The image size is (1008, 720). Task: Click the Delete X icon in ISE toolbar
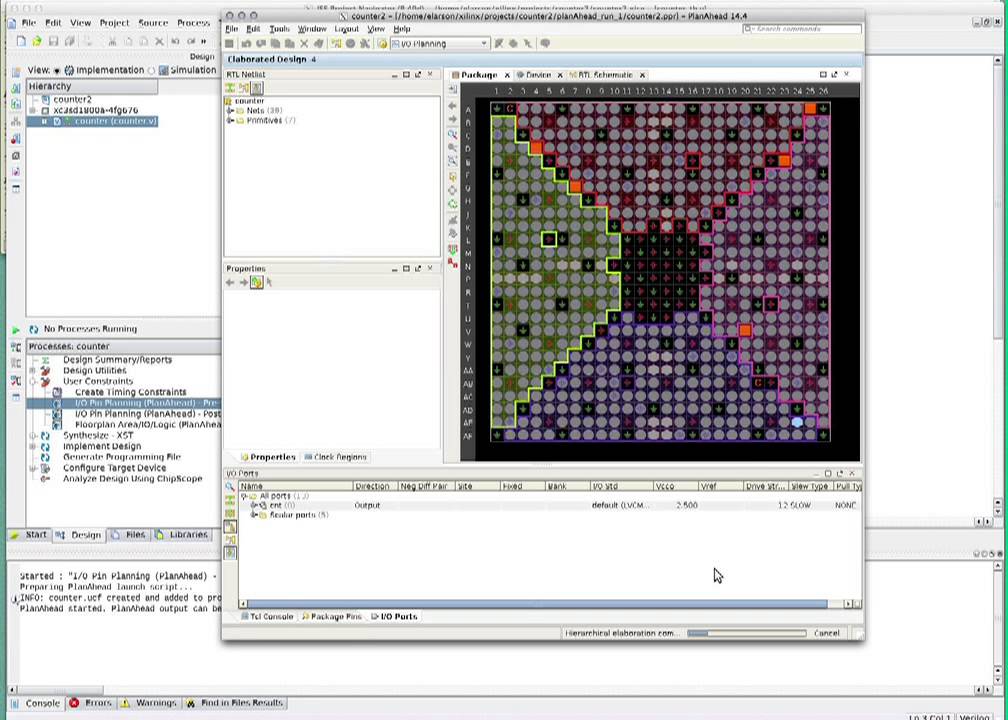tap(160, 41)
